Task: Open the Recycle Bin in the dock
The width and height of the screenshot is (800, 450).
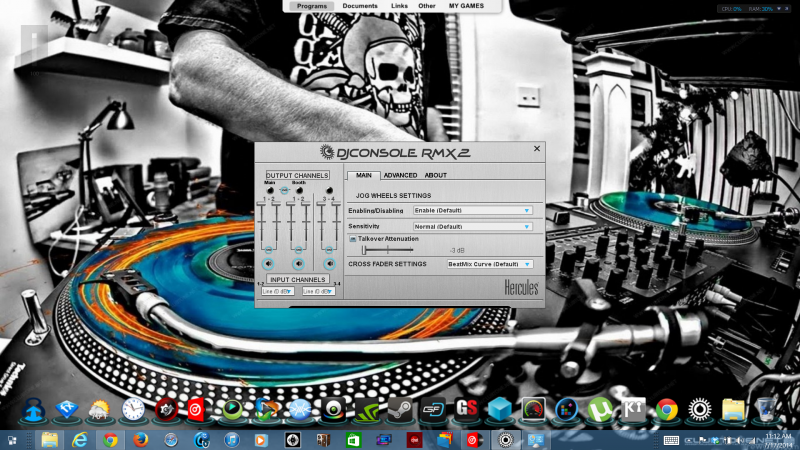Action: 765,409
